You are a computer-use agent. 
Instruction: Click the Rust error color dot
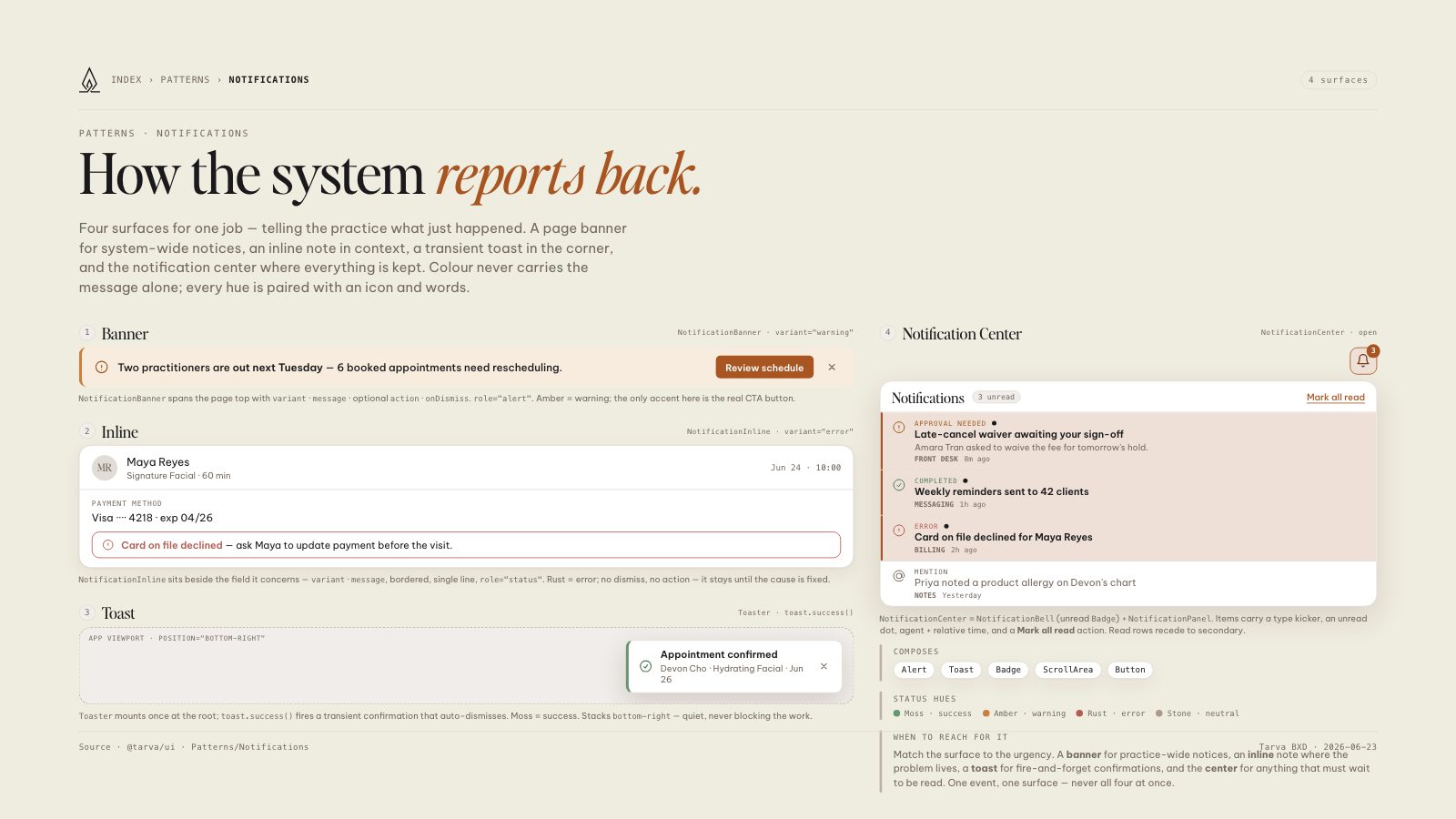point(1079,713)
